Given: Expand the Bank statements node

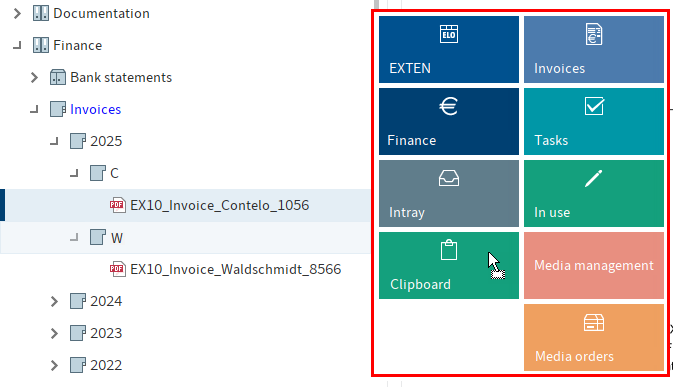Looking at the screenshot, I should (34, 77).
